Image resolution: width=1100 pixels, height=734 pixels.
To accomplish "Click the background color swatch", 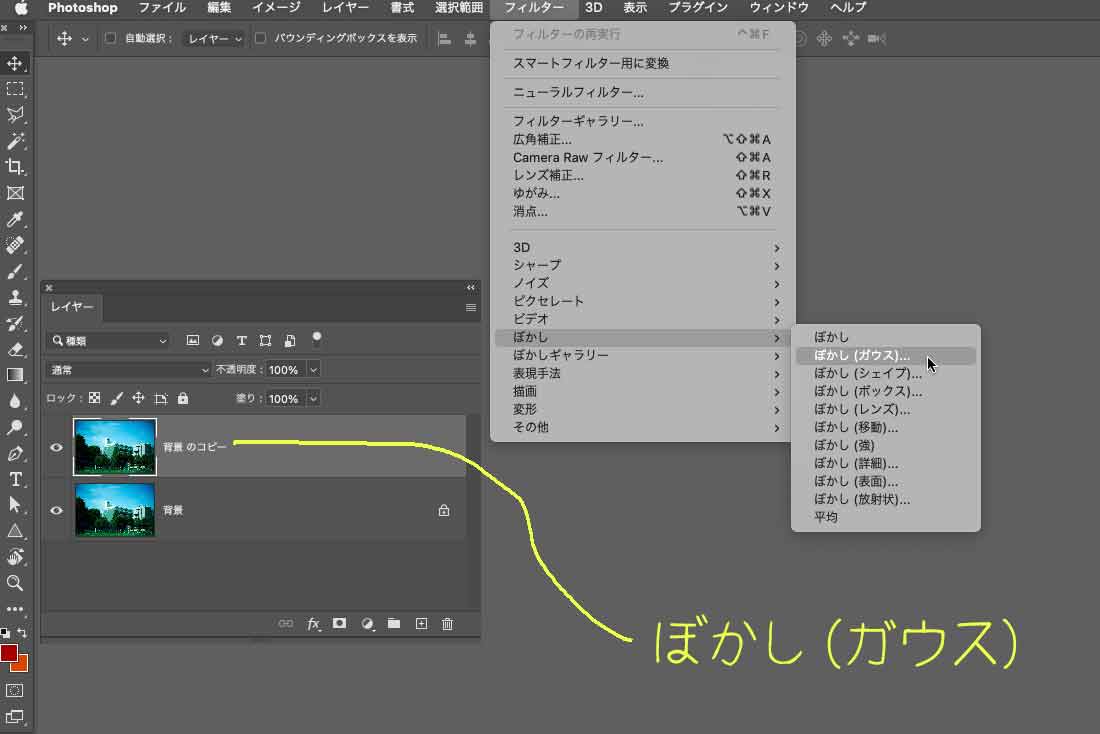I will [x=22, y=665].
